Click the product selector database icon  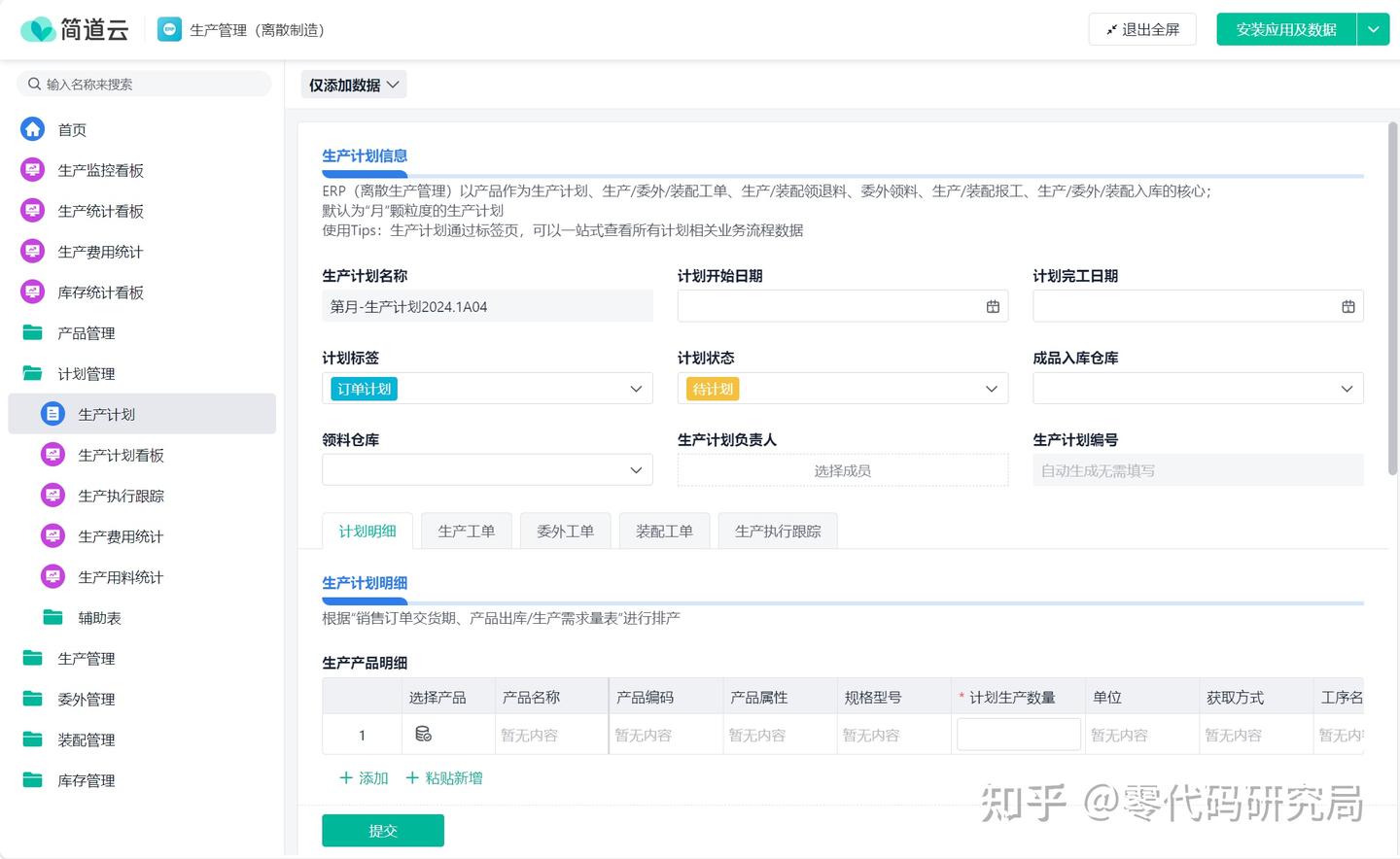point(423,735)
